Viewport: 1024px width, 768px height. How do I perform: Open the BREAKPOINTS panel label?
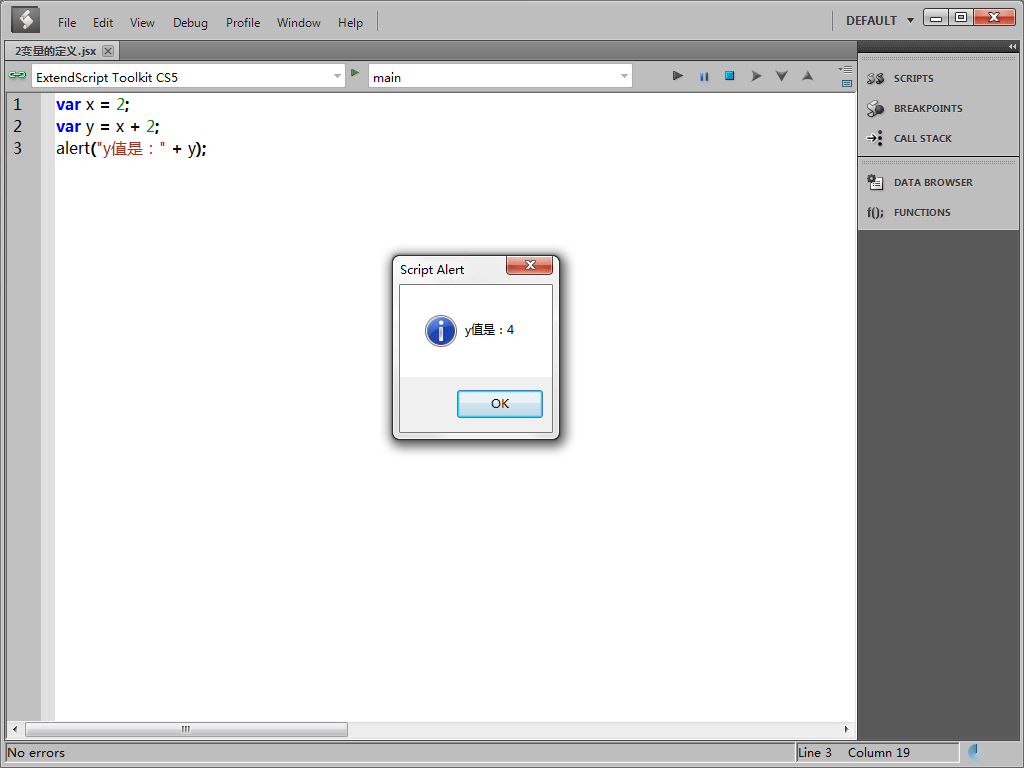point(927,108)
